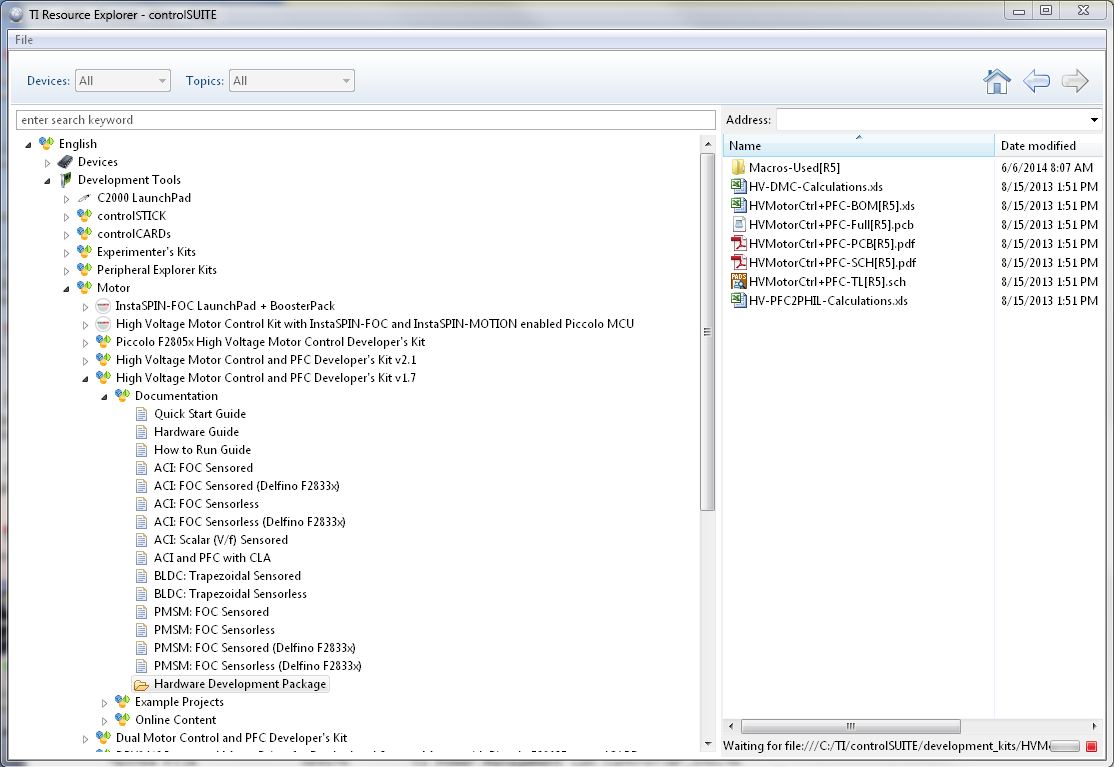Open ACI: FOC Sensorless (Delfino F2833x)
Screen dimensions: 1114x767
[x=249, y=522]
